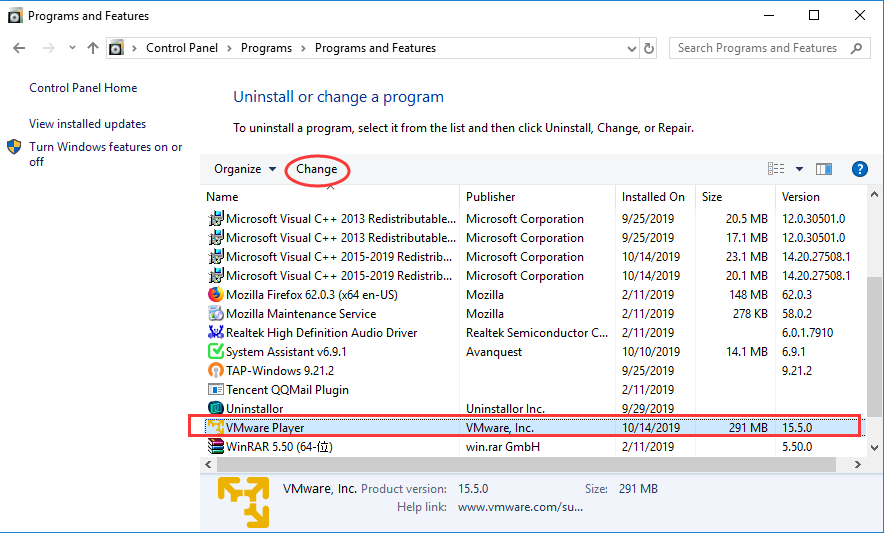Open Turn Windows features on or off

(x=106, y=154)
